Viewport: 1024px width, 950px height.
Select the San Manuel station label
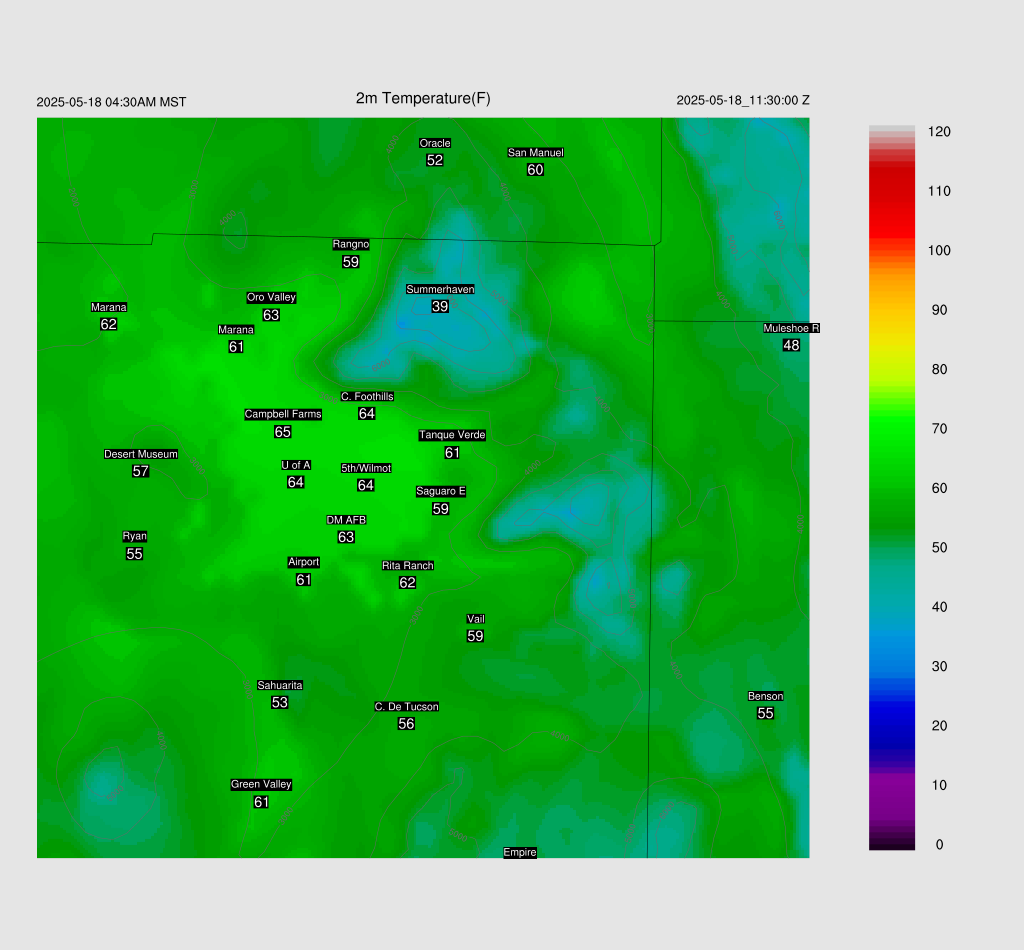tap(536, 153)
